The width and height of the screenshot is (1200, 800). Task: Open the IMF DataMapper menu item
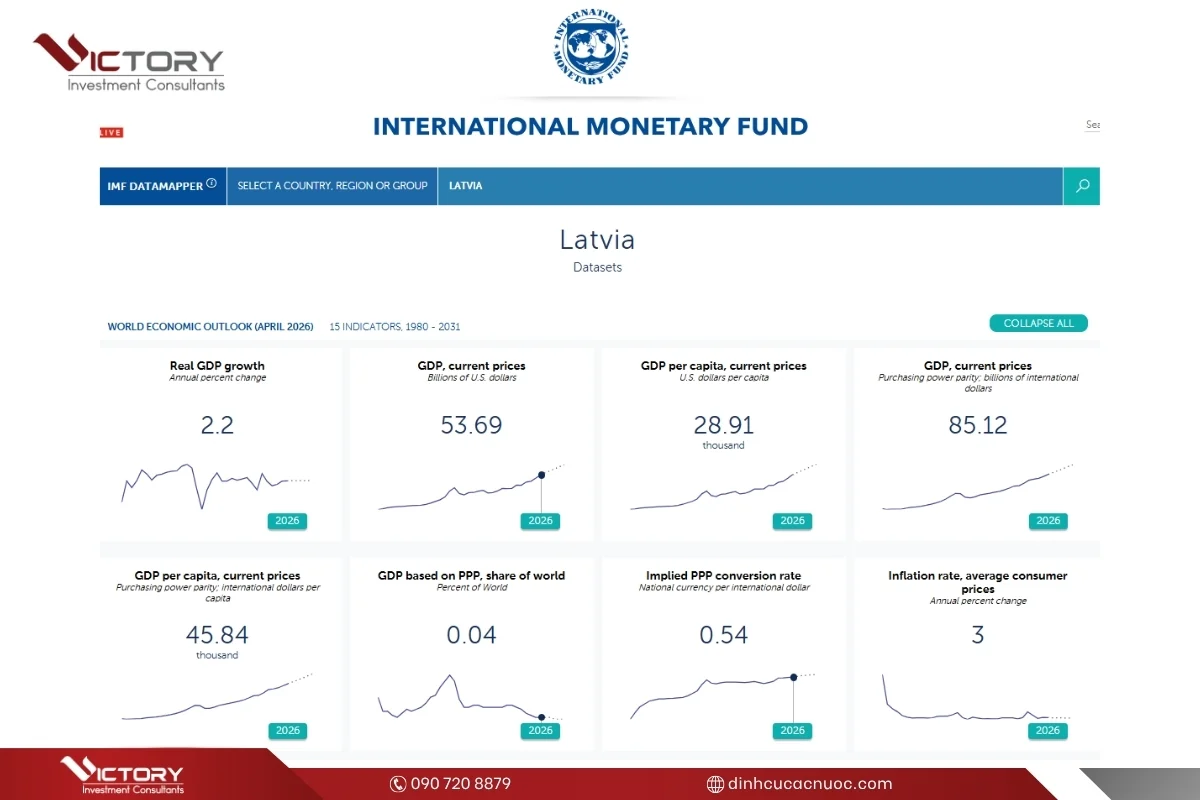coord(163,186)
